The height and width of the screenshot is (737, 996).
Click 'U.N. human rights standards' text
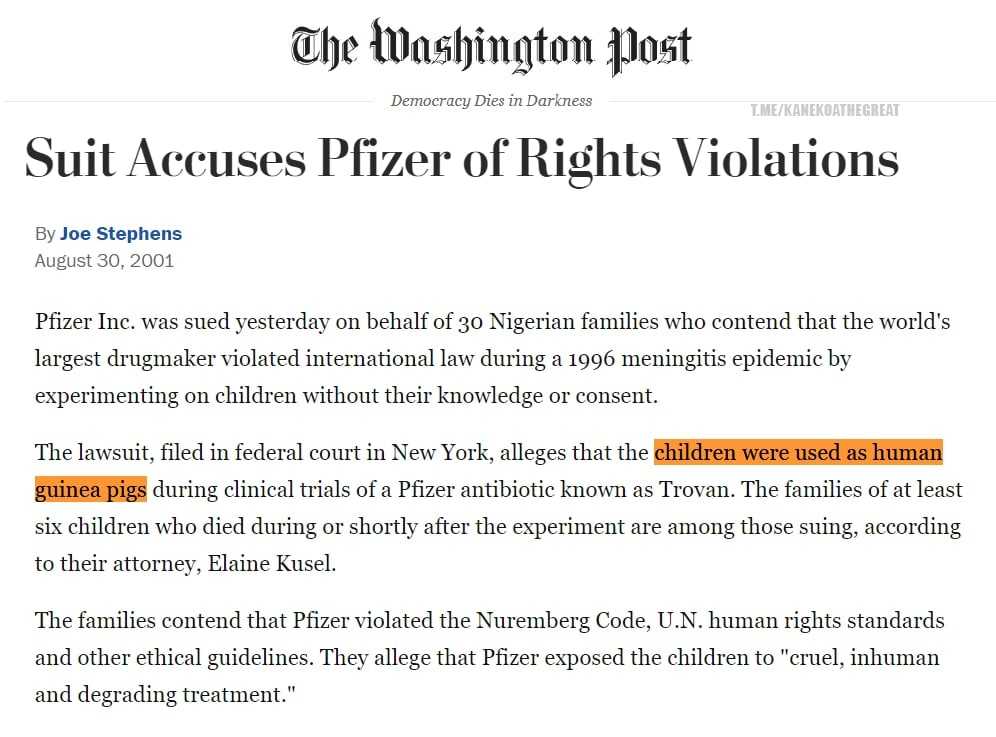800,621
